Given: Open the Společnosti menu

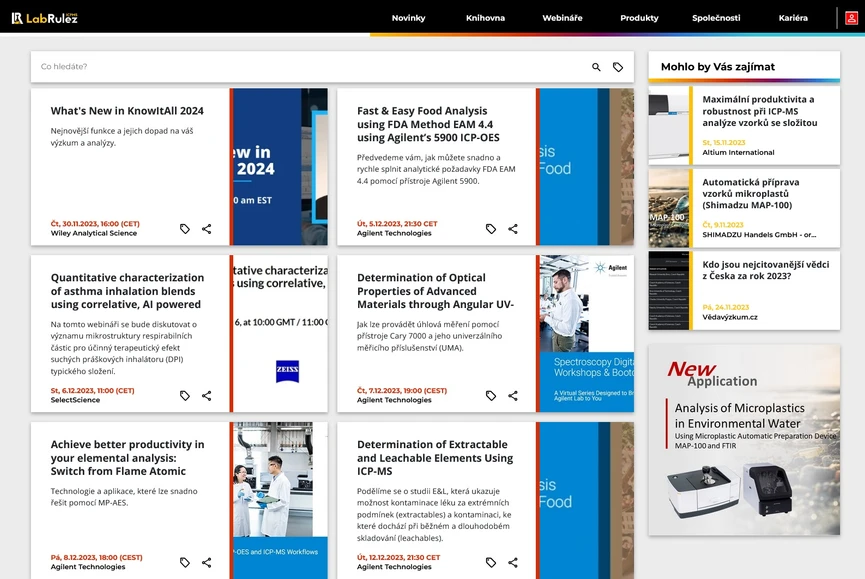Looking at the screenshot, I should point(716,18).
